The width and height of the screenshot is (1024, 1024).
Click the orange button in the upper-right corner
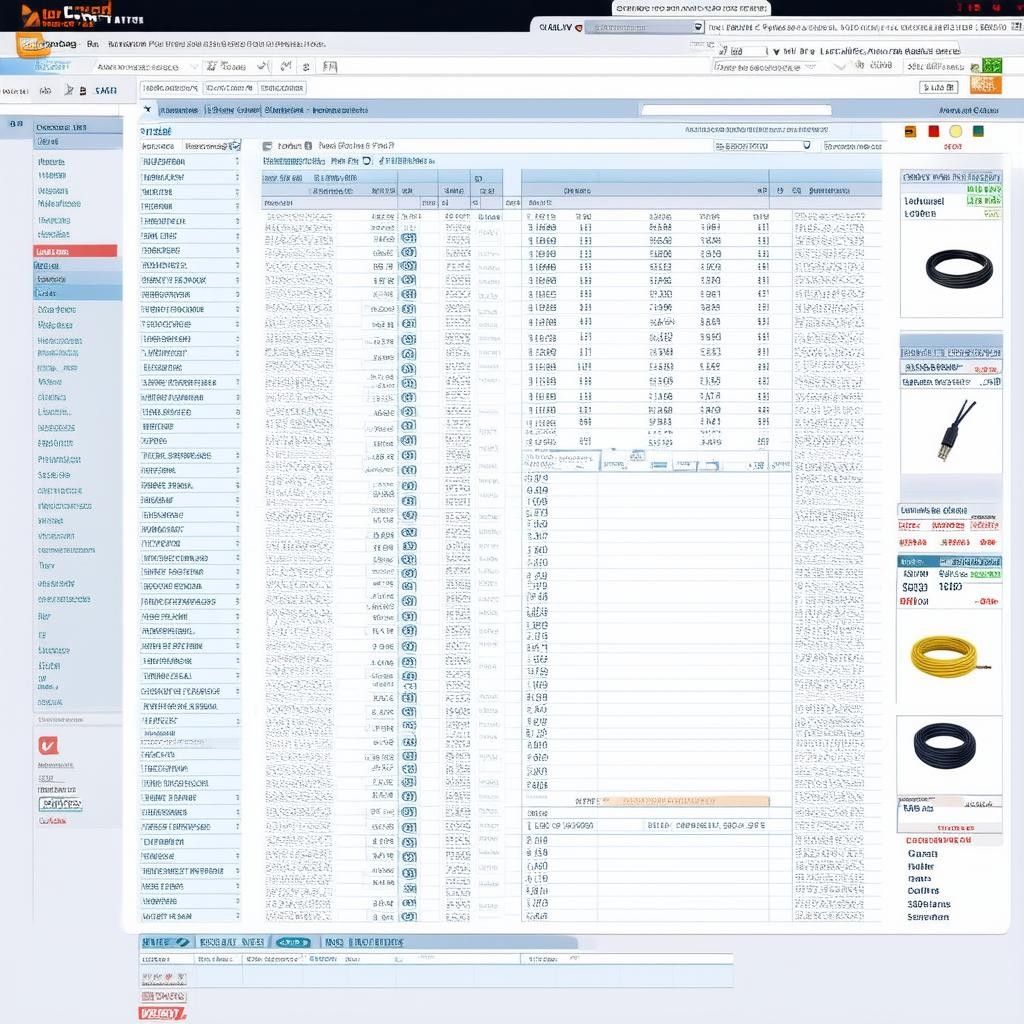(x=985, y=86)
